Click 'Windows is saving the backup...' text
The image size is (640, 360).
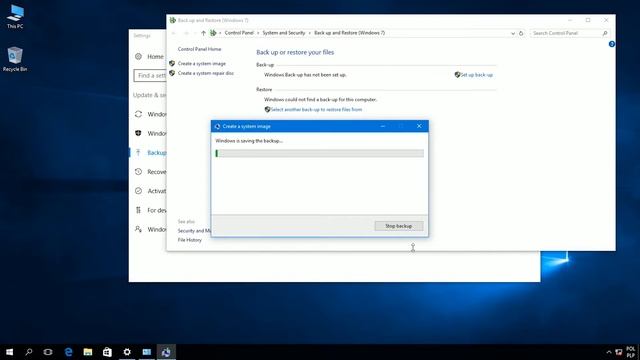pyautogui.click(x=249, y=141)
